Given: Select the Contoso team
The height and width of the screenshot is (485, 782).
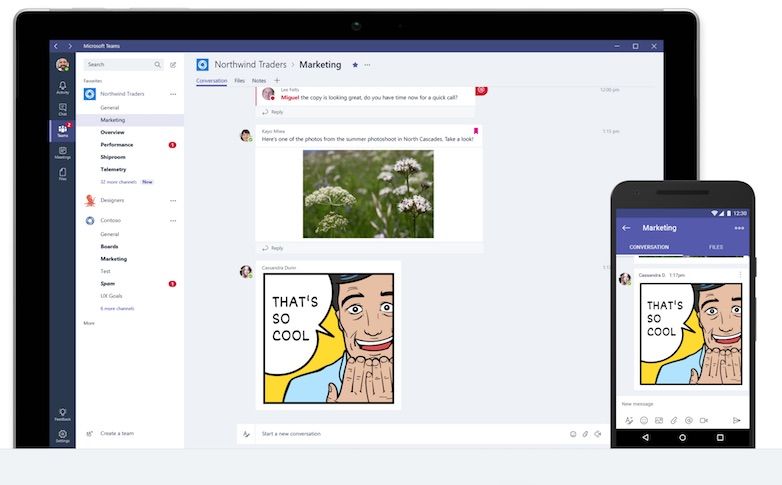Looking at the screenshot, I should click(110, 221).
